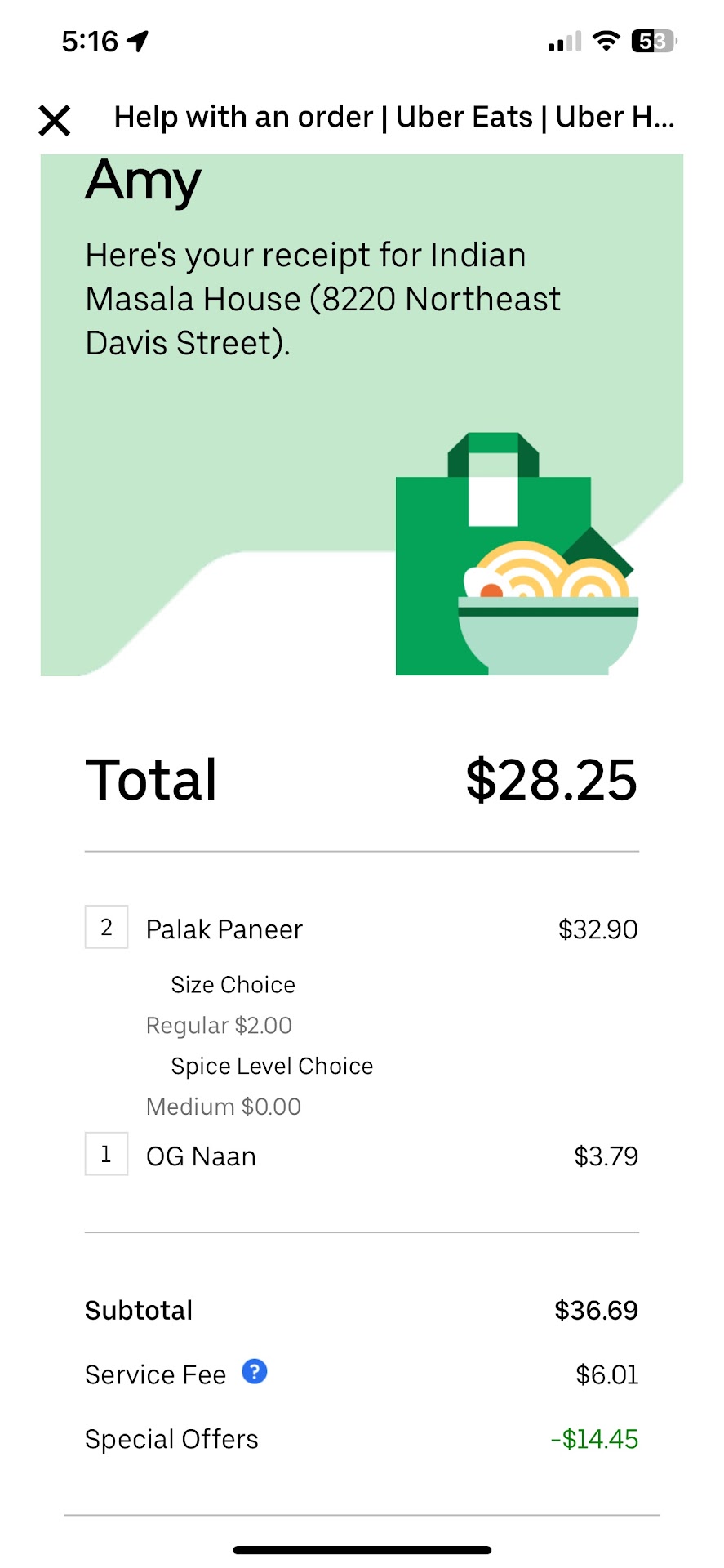724x1568 pixels.
Task: Tap the OG Naan quantity box
Action: (x=106, y=1154)
